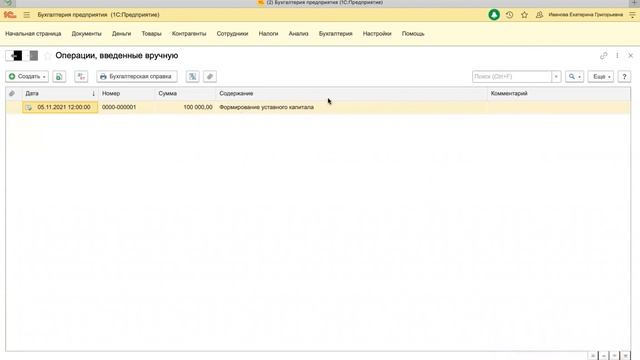The height and width of the screenshot is (360, 640).
Task: Open the Бухгалтерия section
Action: tap(336, 33)
